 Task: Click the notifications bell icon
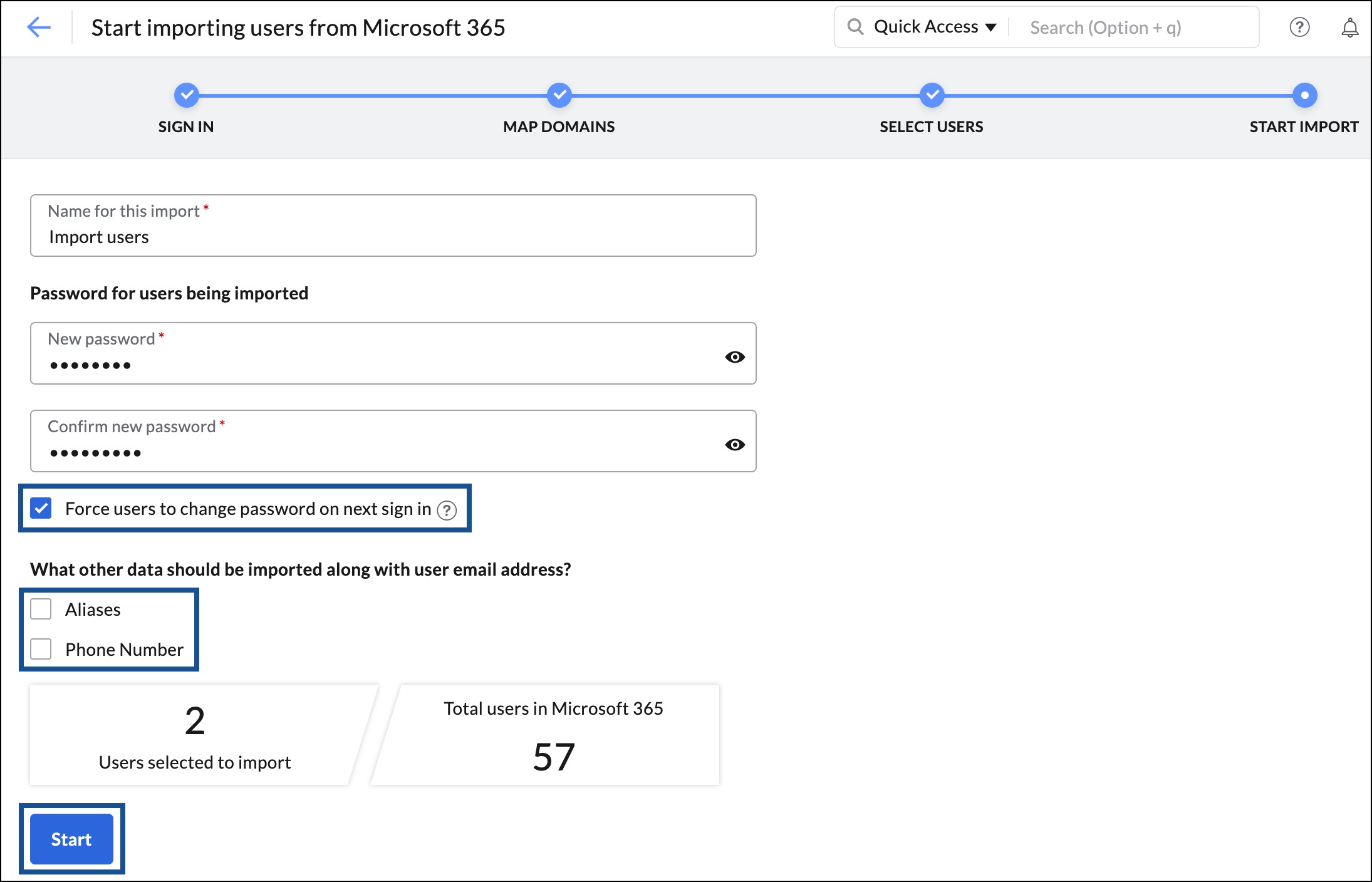pyautogui.click(x=1349, y=27)
